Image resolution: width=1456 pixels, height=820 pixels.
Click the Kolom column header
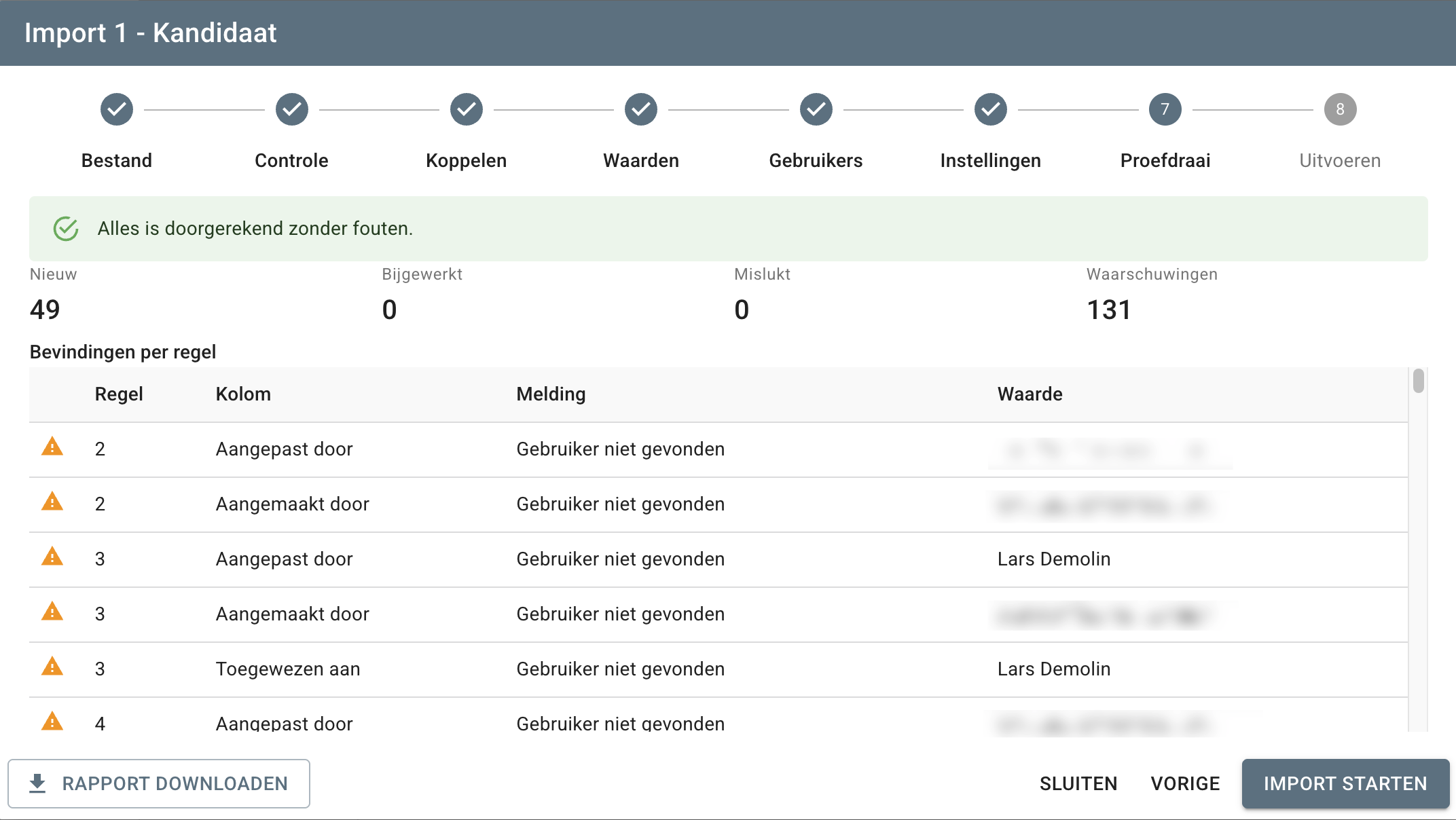243,394
